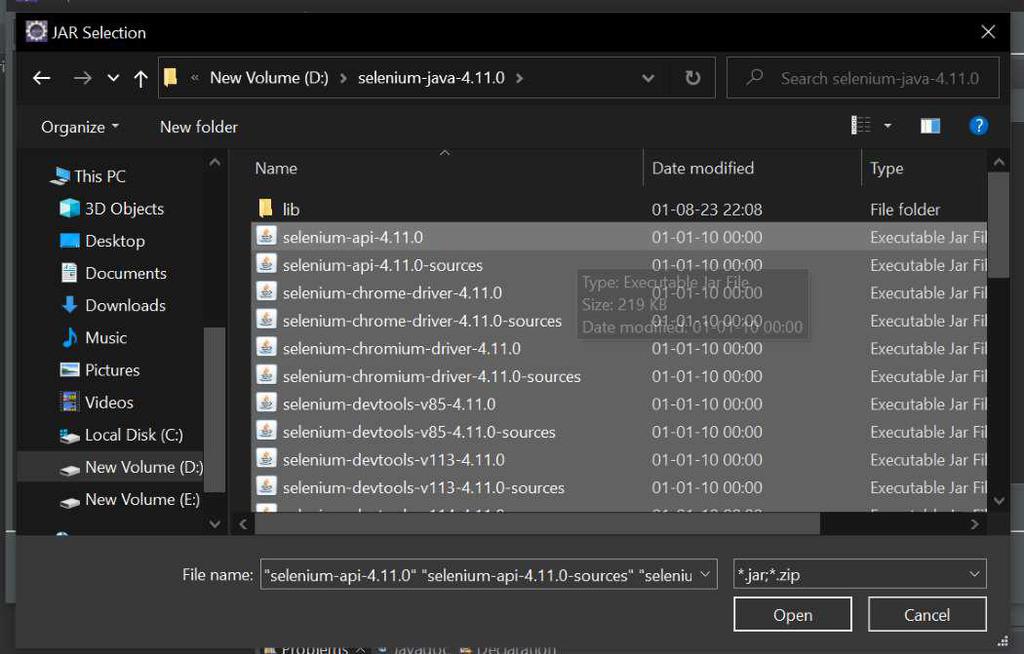The height and width of the screenshot is (654, 1024).
Task: Click New Volume (D:) in address path
Action: (269, 78)
